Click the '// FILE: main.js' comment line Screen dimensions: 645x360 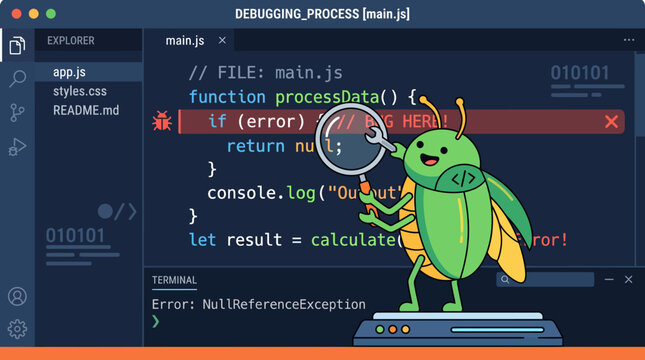[266, 73]
